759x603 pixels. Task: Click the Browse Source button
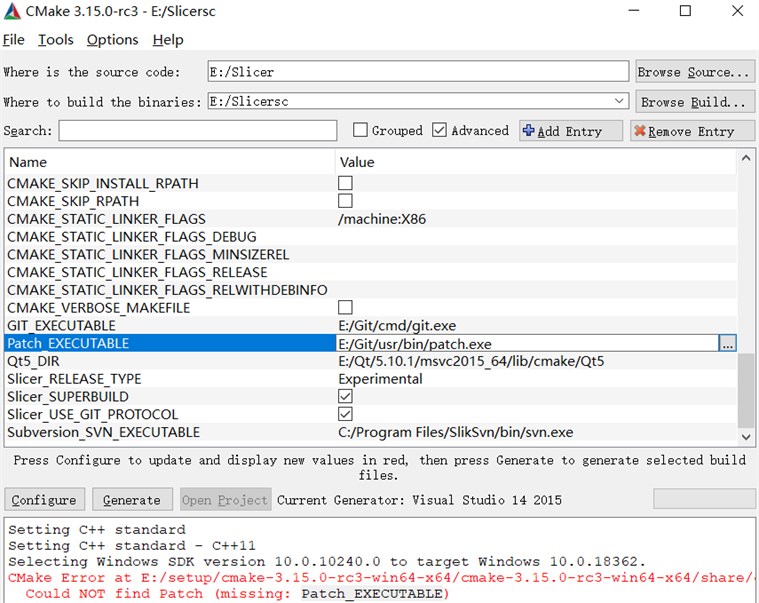695,72
